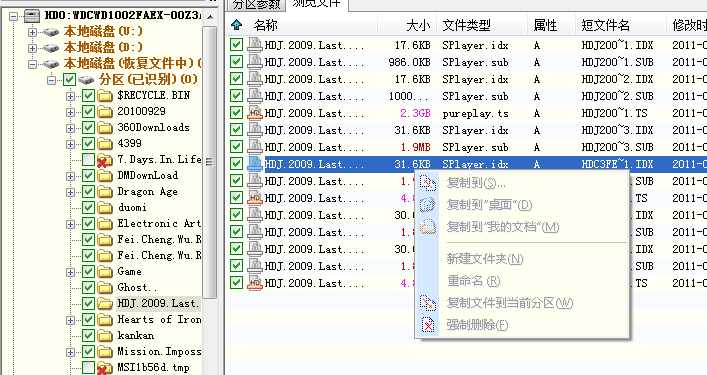Sort by the 文件类型 column header

click(482, 25)
